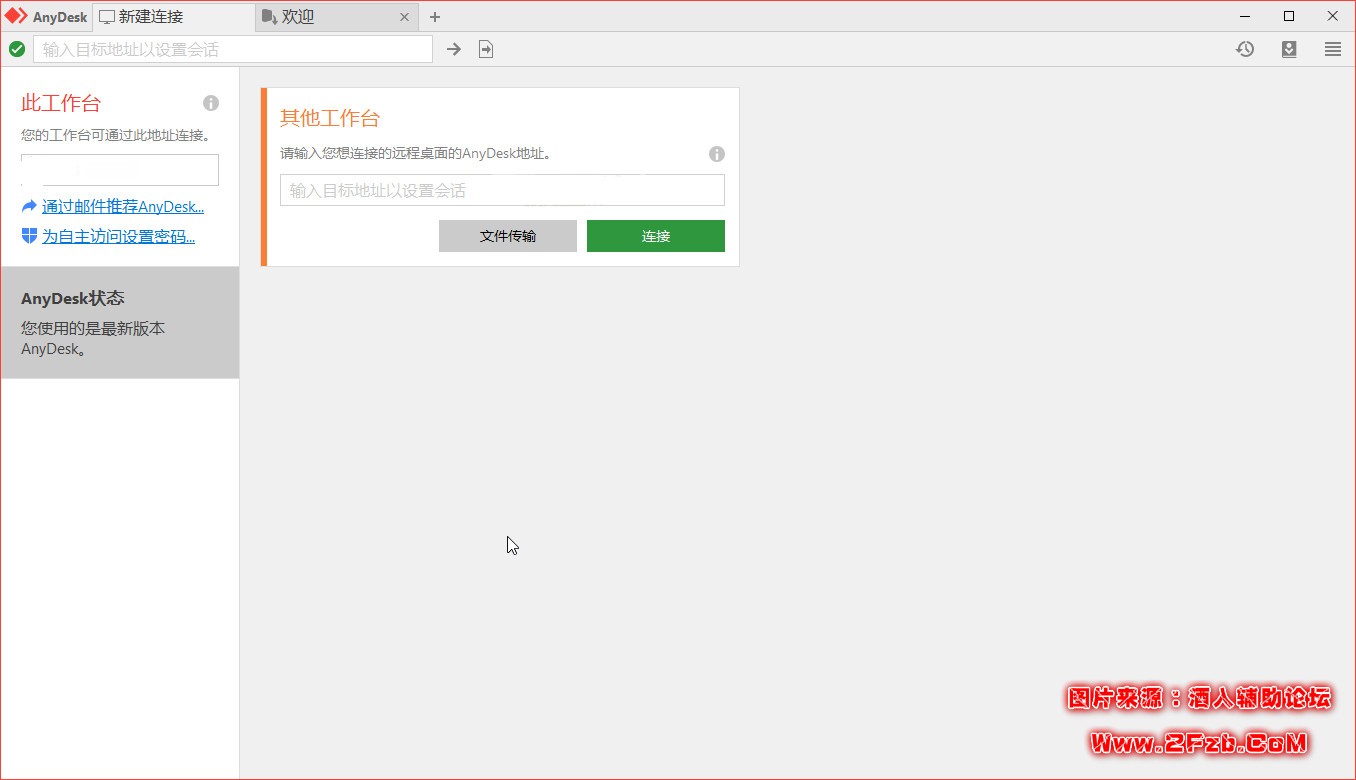This screenshot has width=1356, height=780.
Task: Click the share arrow icon beside 通过邮件推荐AnyDesk
Action: 29,206
